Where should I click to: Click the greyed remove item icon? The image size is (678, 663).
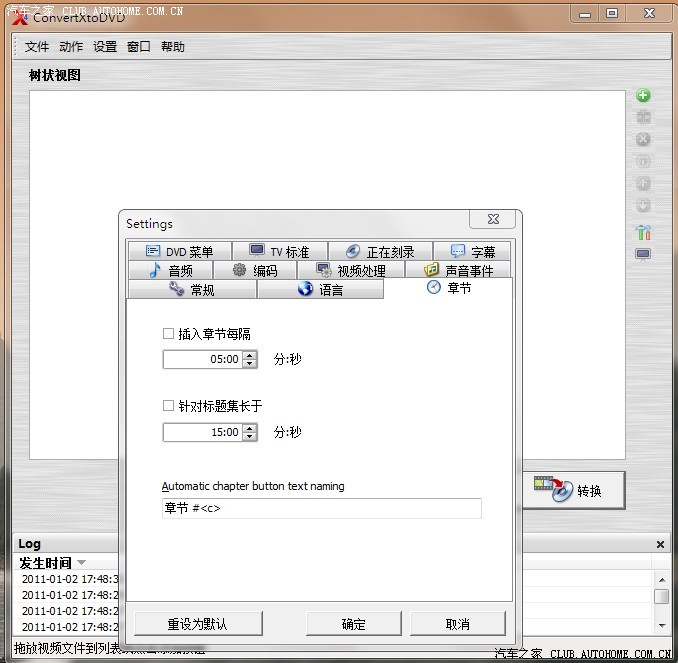643,139
